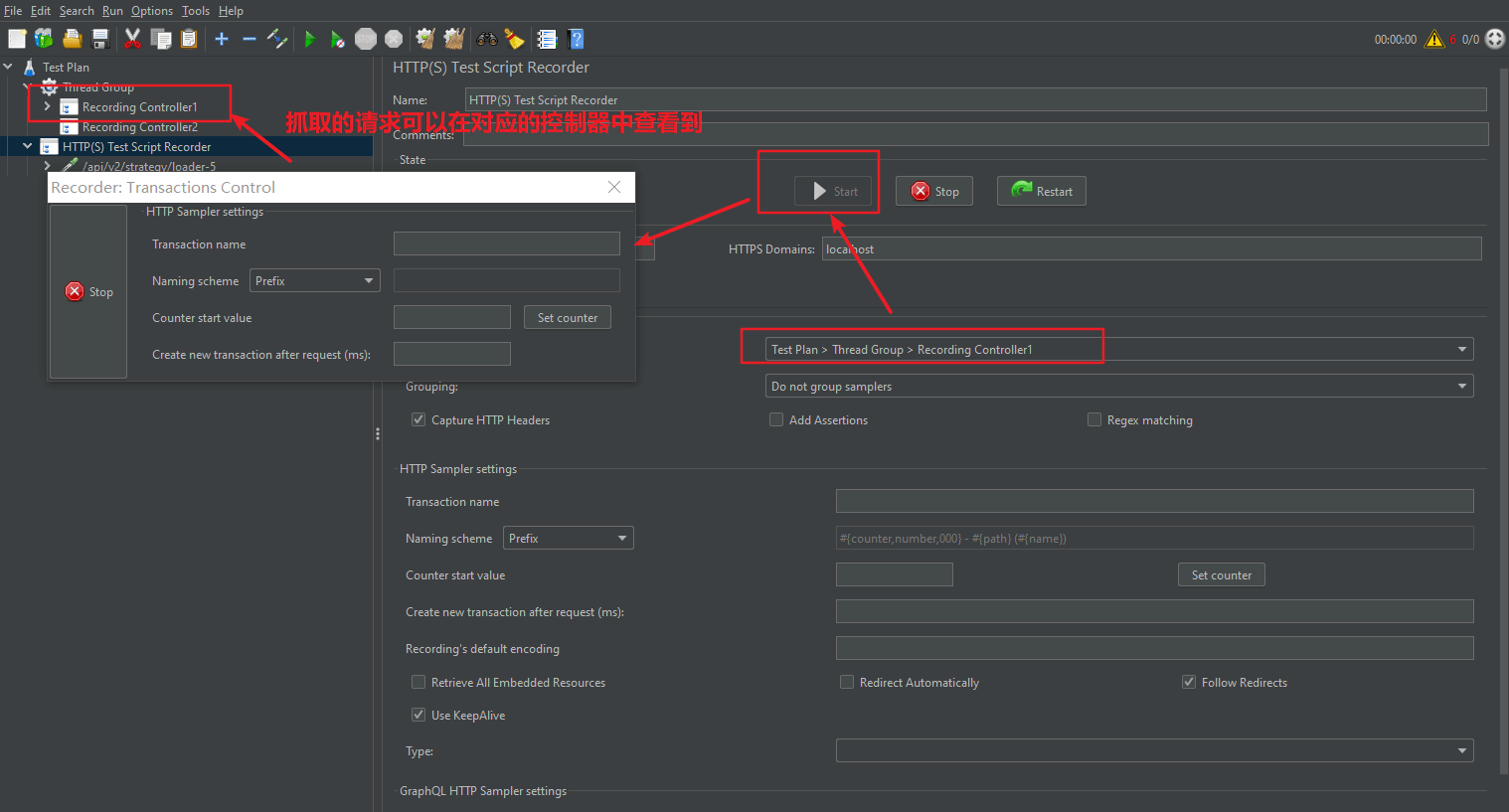Click the Help question mark book icon
This screenshot has height=812, width=1509.
point(576,39)
